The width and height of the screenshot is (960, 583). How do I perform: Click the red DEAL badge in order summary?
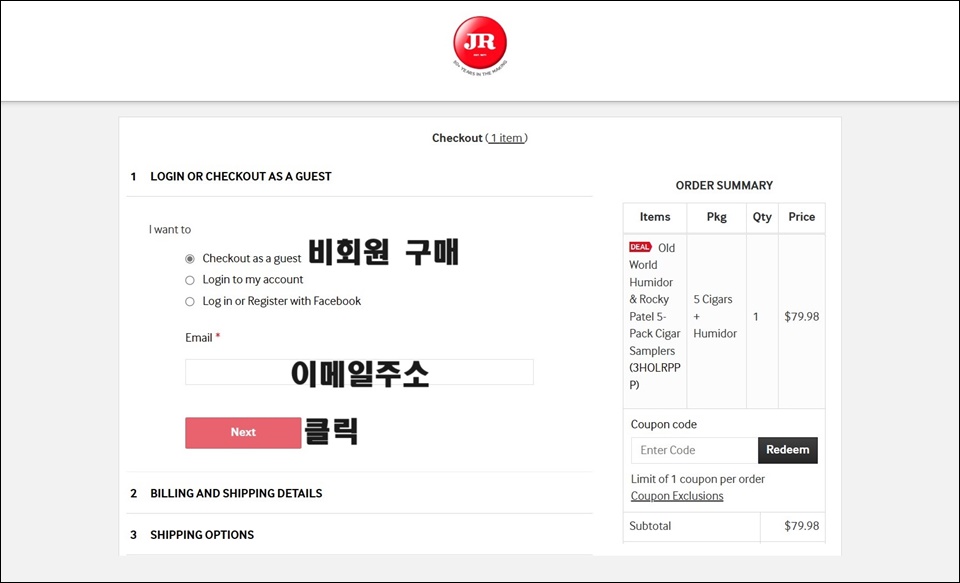point(640,247)
